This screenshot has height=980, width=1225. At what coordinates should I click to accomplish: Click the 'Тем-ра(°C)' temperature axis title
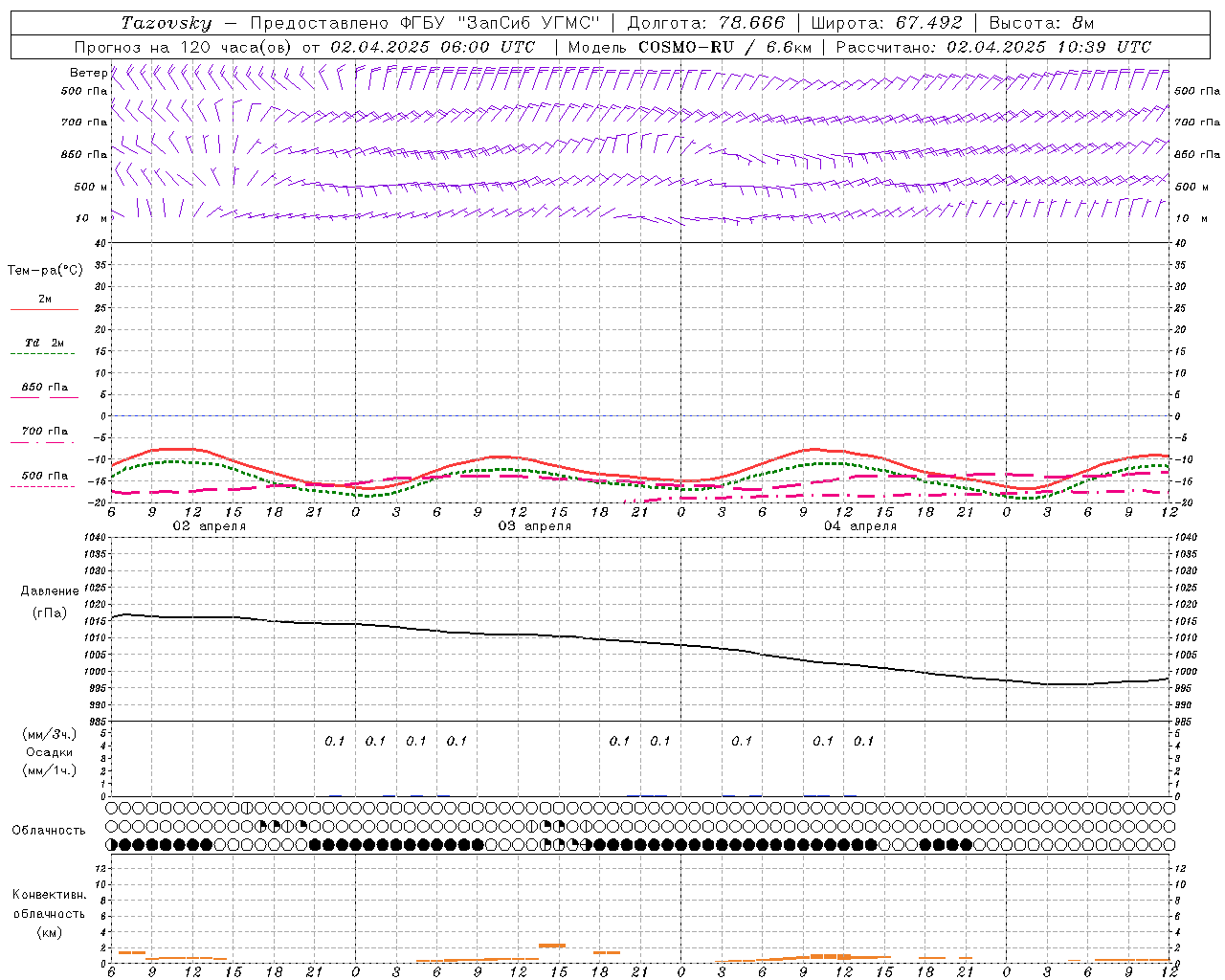[x=45, y=271]
